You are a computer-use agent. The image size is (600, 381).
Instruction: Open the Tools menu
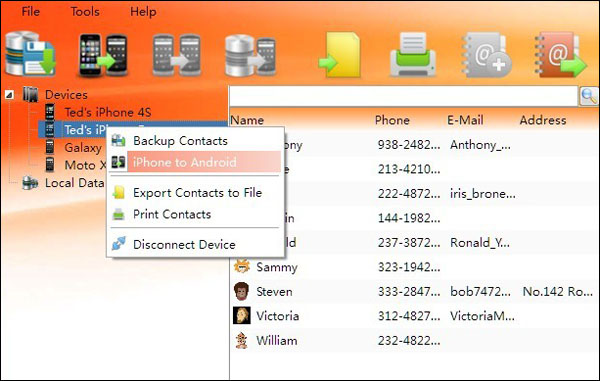pos(85,11)
